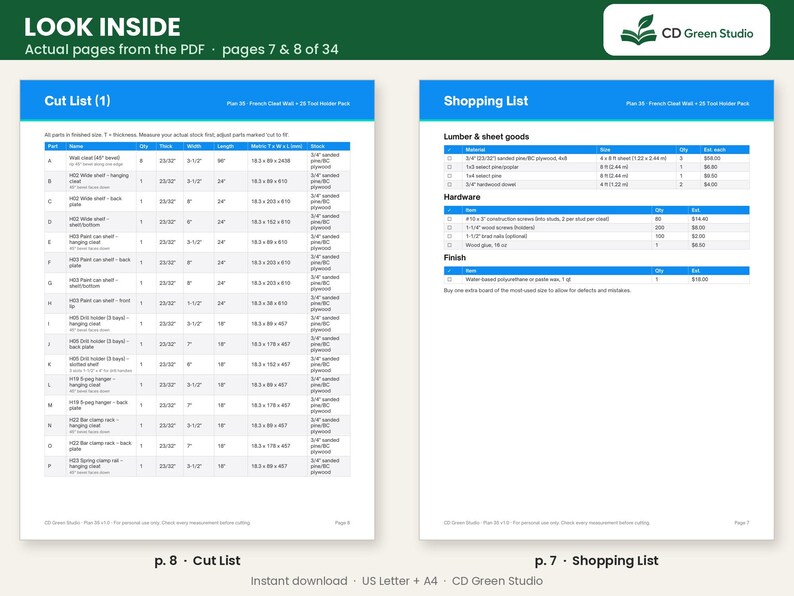The height and width of the screenshot is (596, 794).
Task: Click '4 x 8 ft sheet (1.22 x 2.44 m)' size cell
Action: (x=633, y=158)
